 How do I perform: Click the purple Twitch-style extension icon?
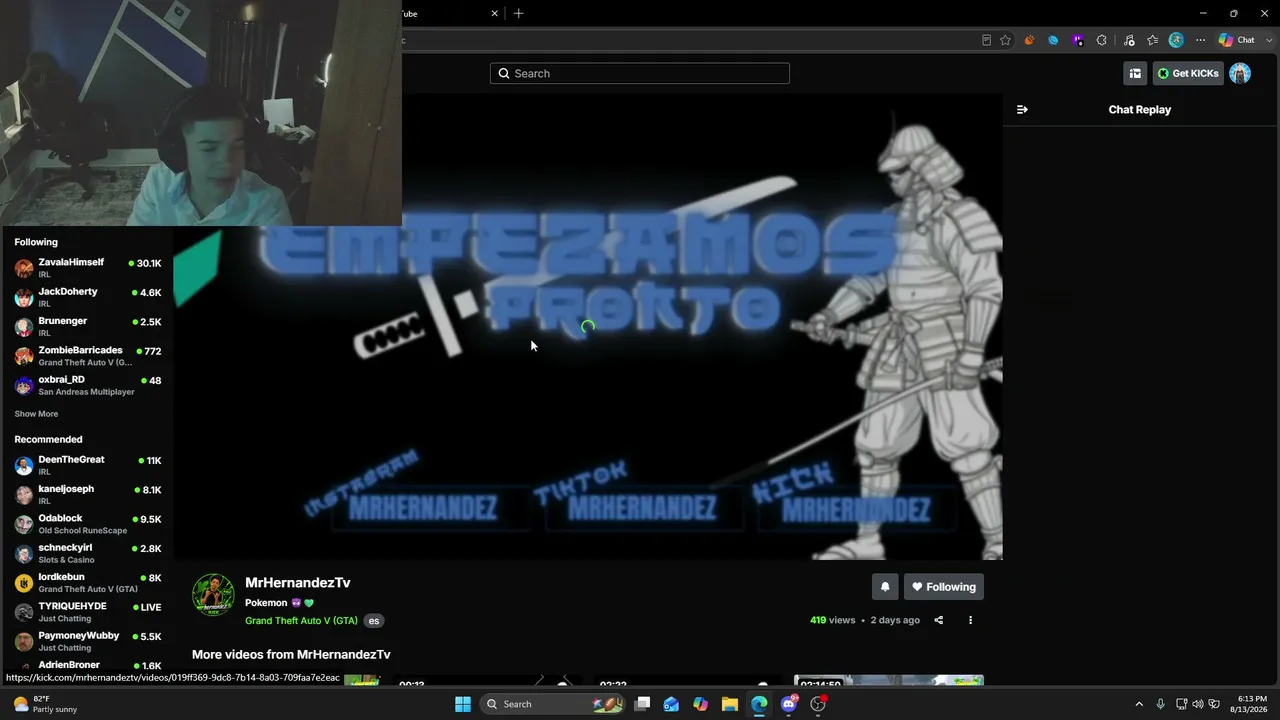click(x=1077, y=40)
